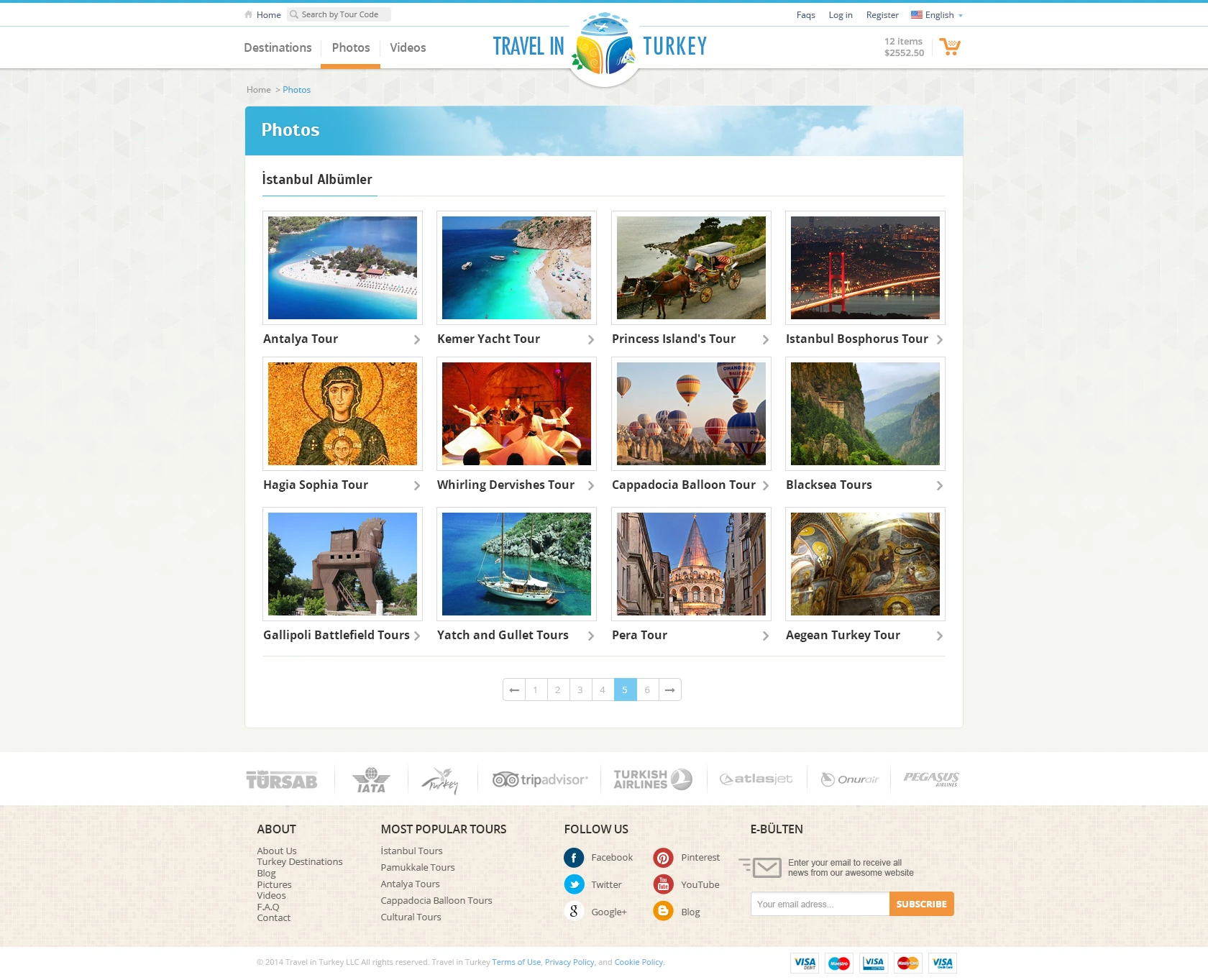Go to the next page arrow
This screenshot has width=1208, height=980.
(670, 690)
